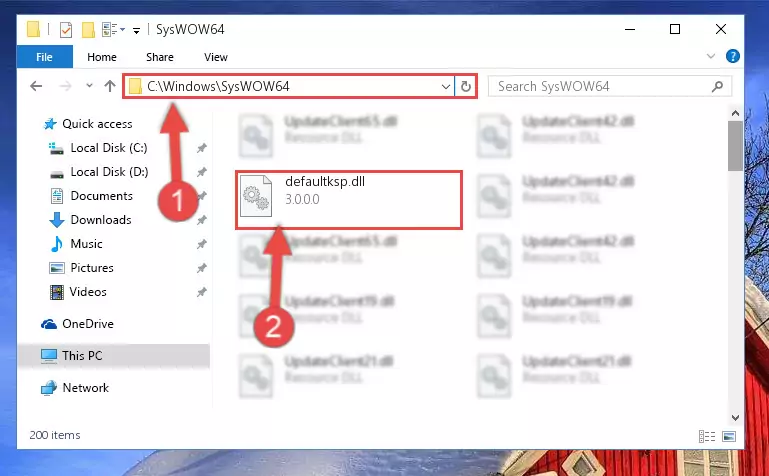Screen dimensions: 769x476
Task: Click the folder icon in title bar
Action: coord(33,29)
